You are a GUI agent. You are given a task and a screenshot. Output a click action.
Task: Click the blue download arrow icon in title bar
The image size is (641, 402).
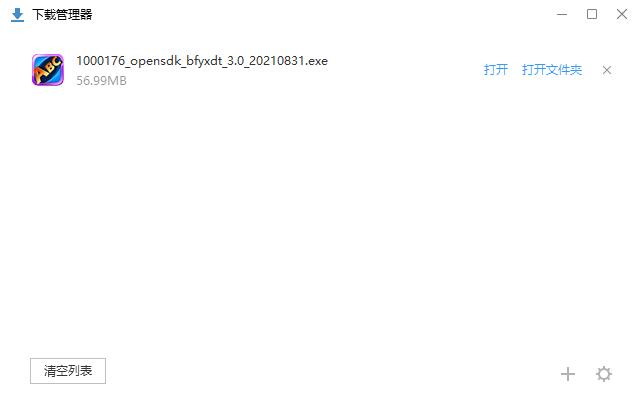(x=17, y=15)
